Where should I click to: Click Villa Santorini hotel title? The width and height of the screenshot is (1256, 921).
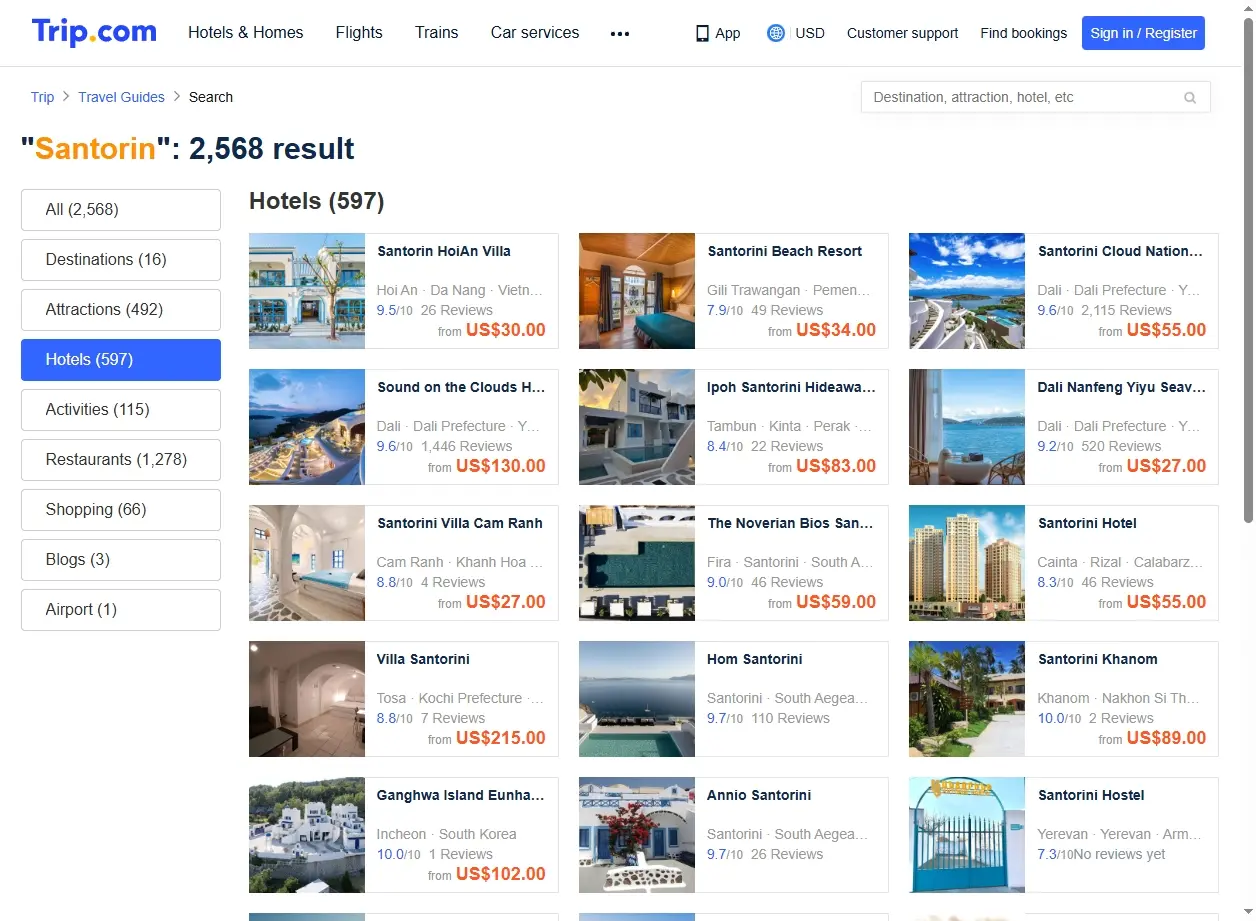(423, 659)
